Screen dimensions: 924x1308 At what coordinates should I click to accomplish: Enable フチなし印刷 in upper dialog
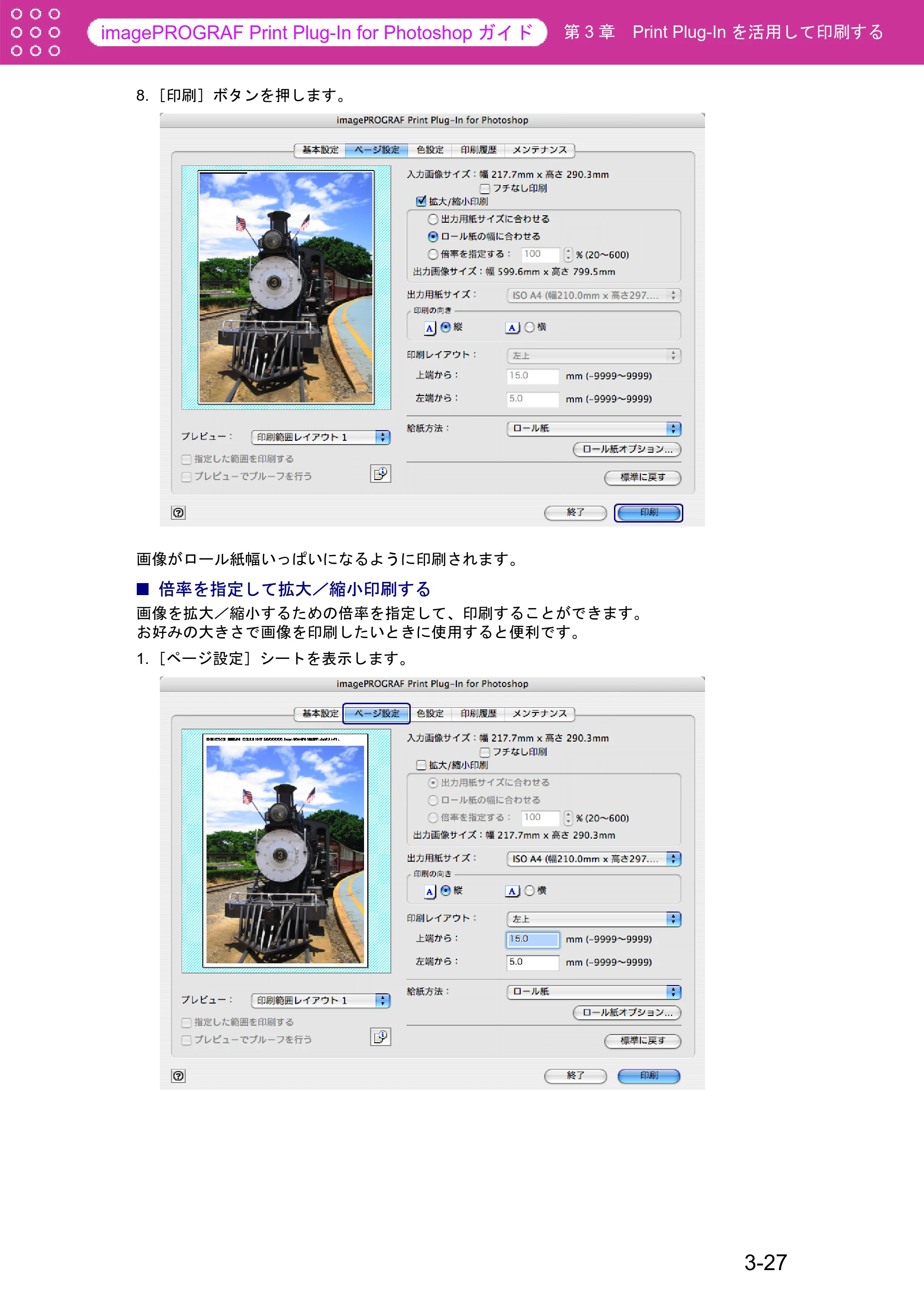point(485,188)
